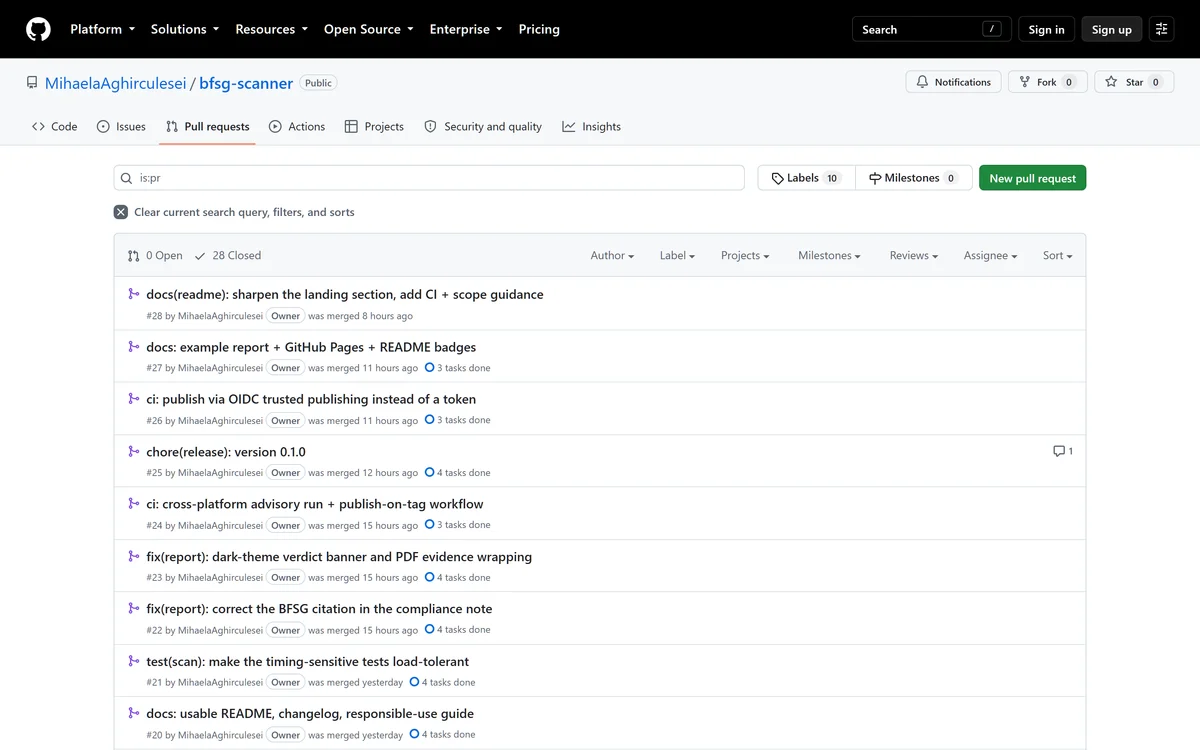Click Sign in
The width and height of the screenshot is (1200, 750).
[1046, 29]
